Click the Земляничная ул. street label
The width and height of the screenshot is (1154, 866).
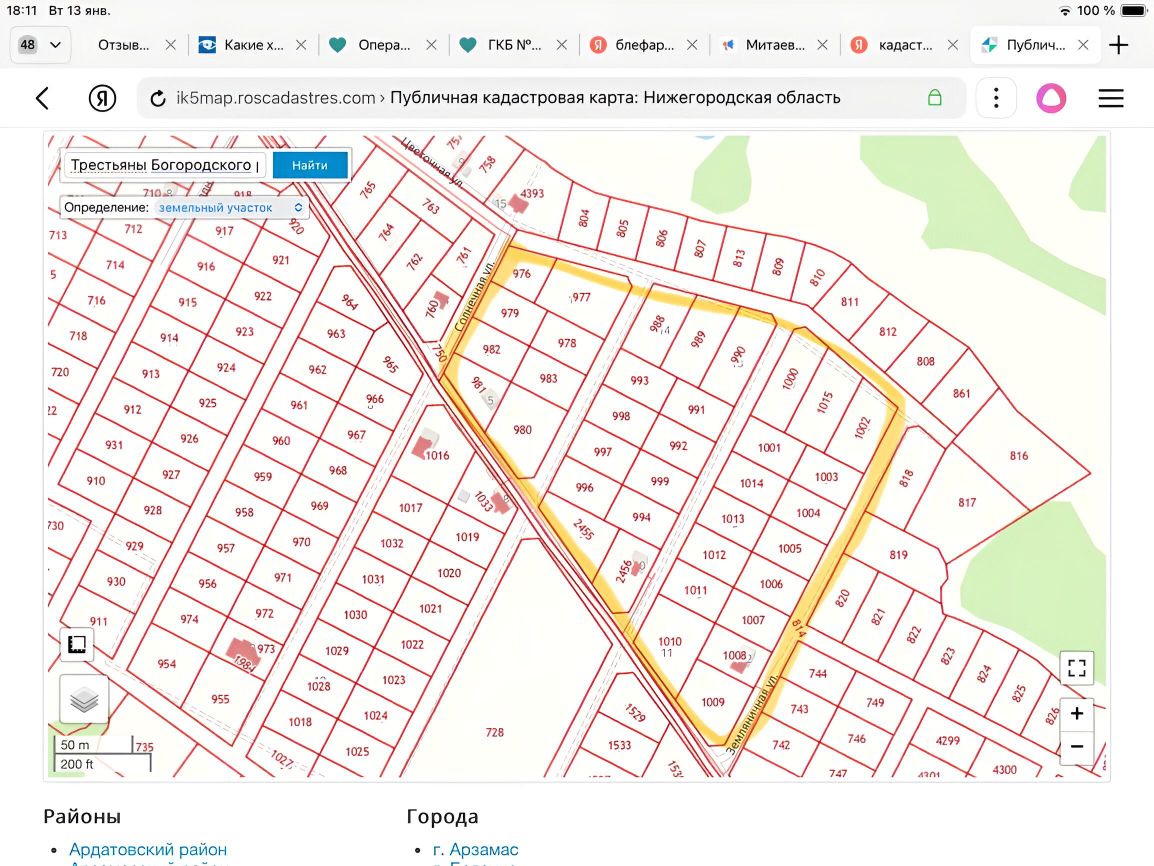(x=751, y=714)
